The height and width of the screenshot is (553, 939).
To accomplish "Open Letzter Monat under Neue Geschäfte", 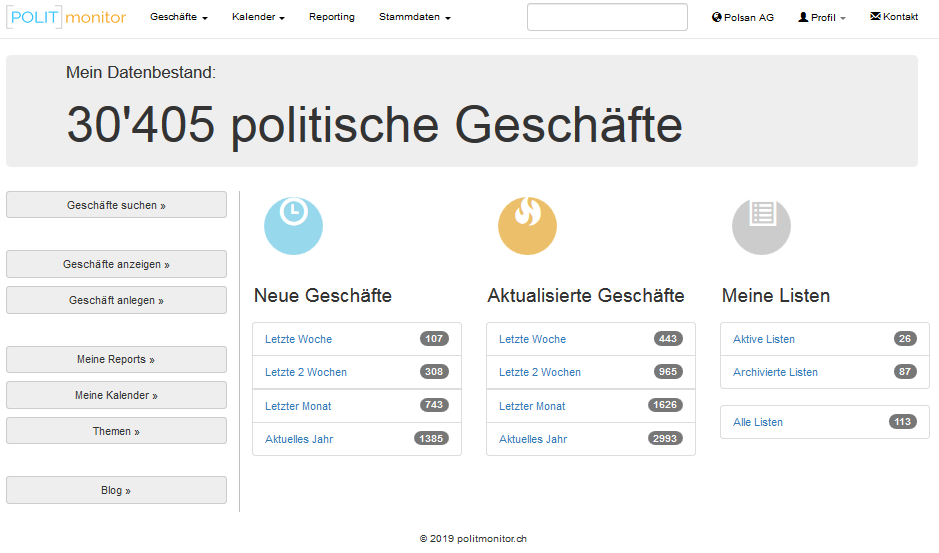I will coord(357,406).
